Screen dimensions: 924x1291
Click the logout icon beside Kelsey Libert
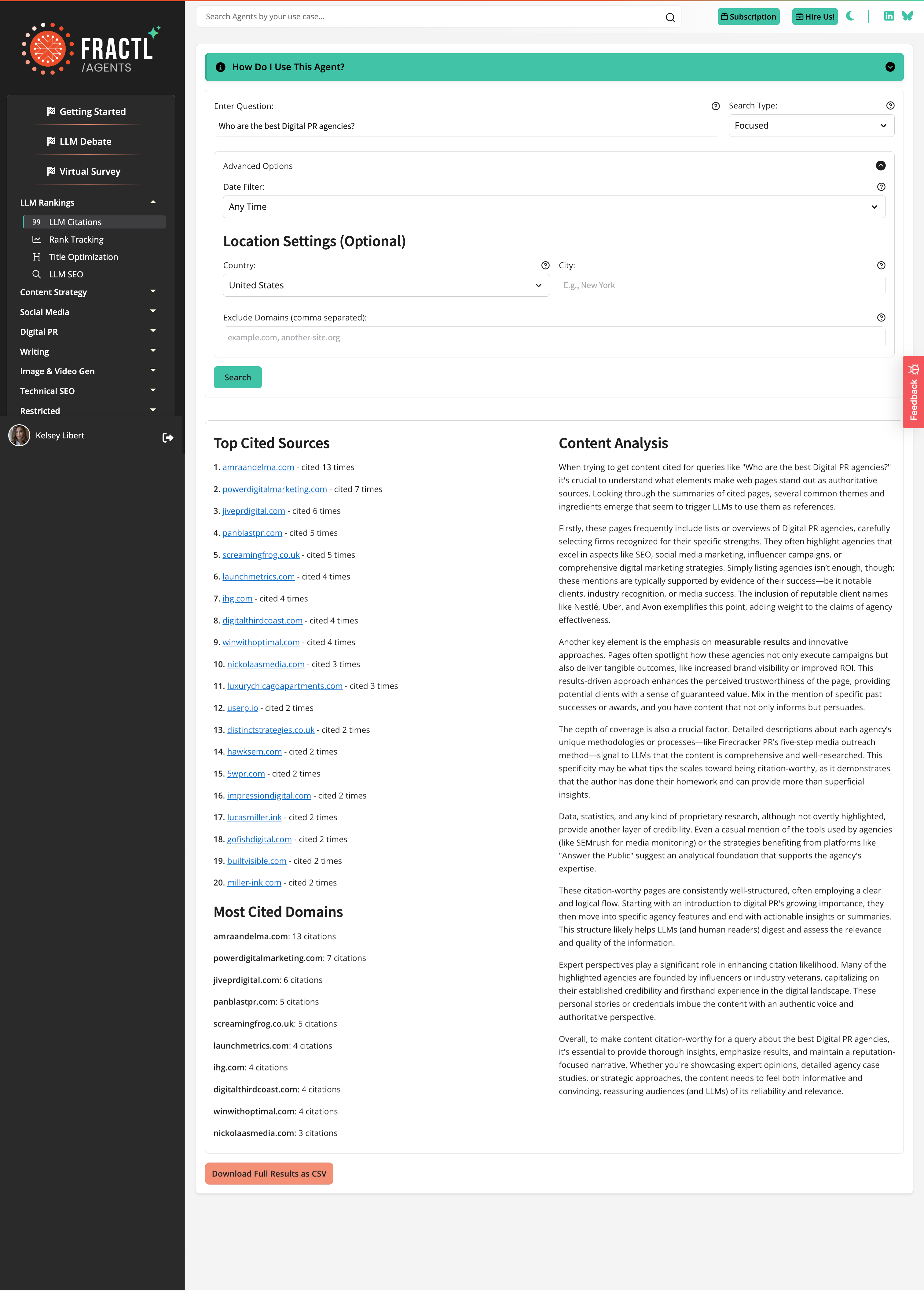coord(168,437)
